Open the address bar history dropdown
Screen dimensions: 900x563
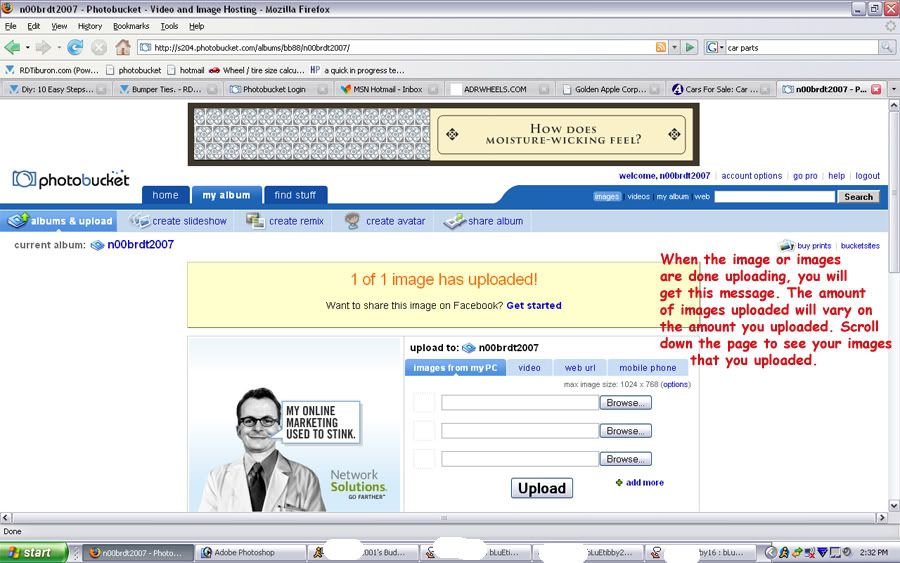click(x=674, y=47)
